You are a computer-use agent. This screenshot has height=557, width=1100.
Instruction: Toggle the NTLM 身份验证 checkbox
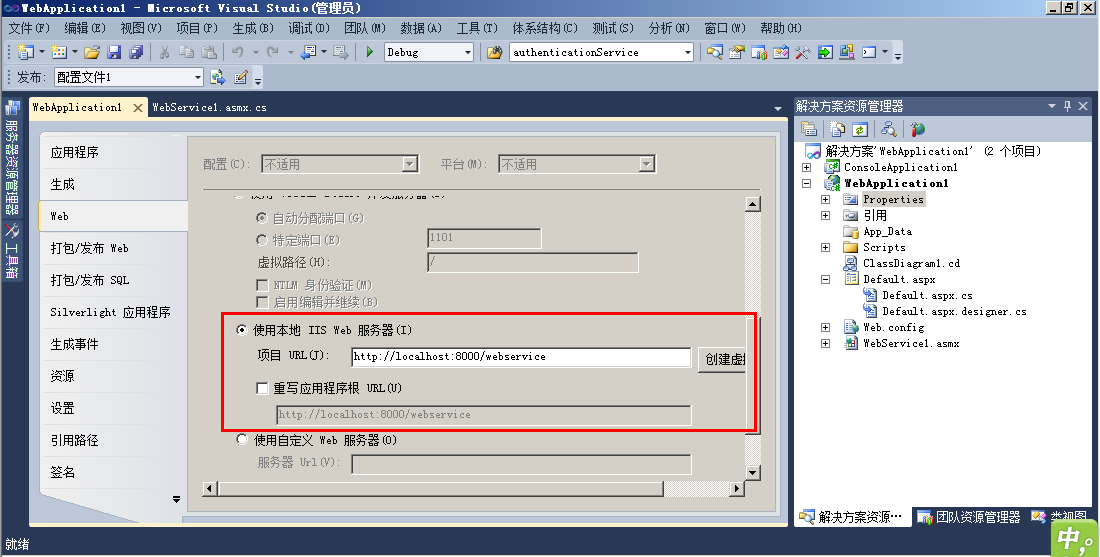click(x=262, y=285)
